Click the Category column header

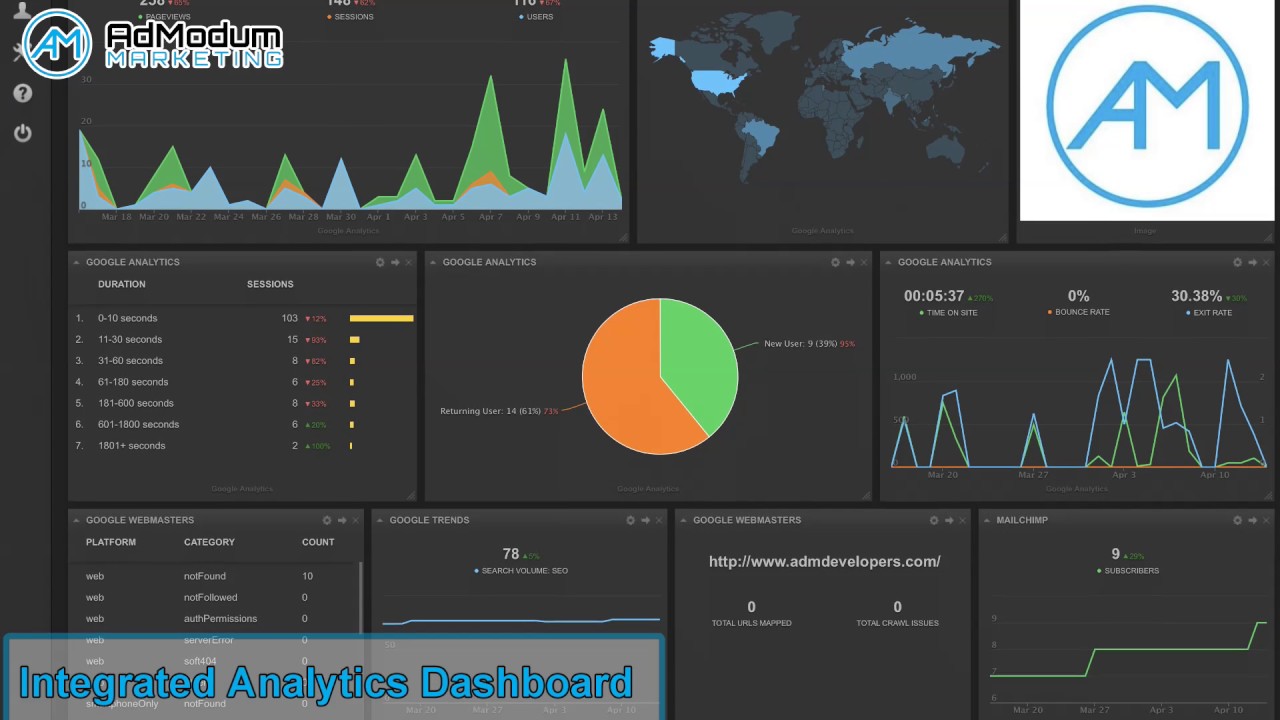point(209,542)
